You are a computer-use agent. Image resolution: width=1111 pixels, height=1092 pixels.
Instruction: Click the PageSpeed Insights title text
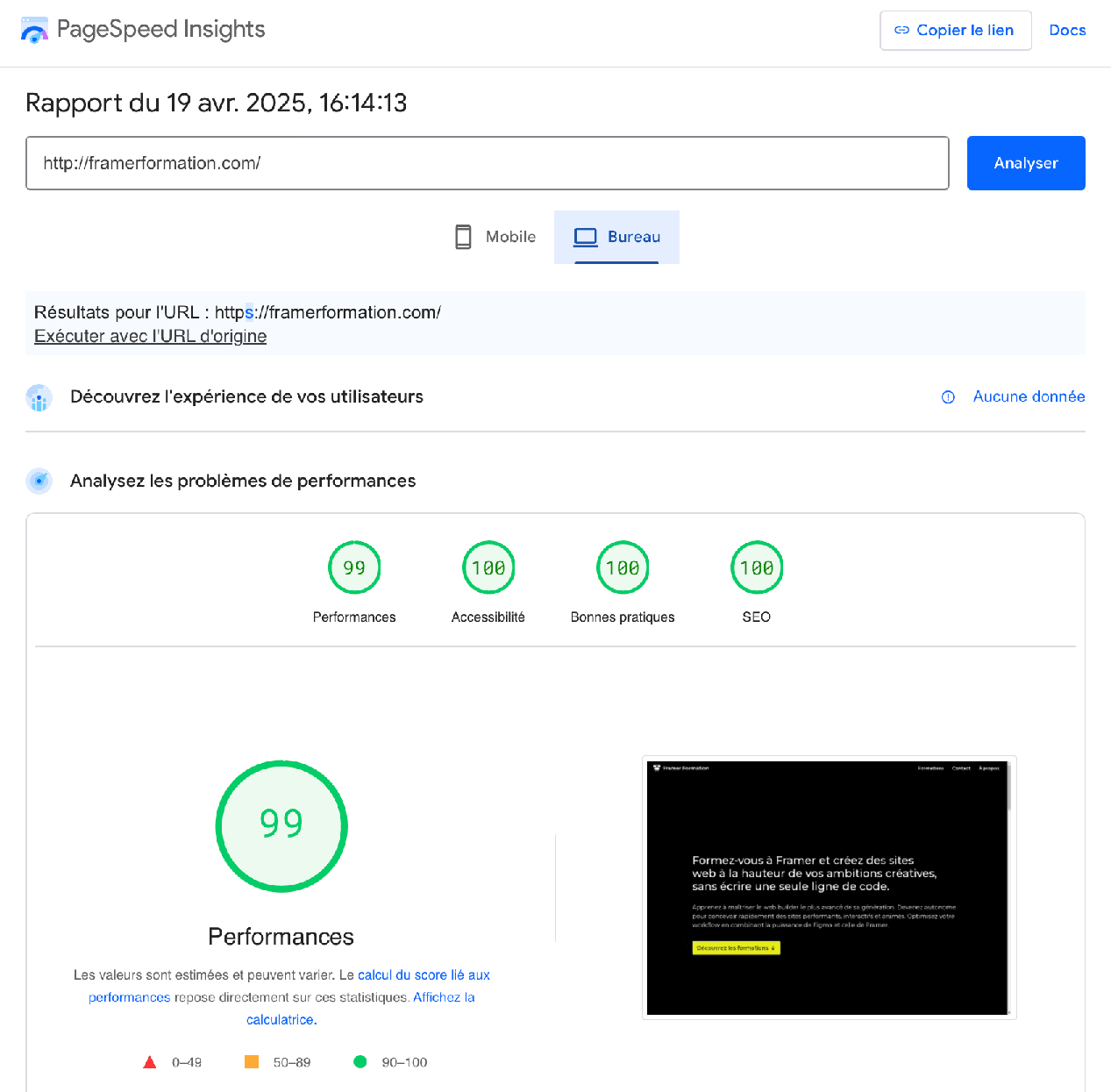pyautogui.click(x=160, y=30)
